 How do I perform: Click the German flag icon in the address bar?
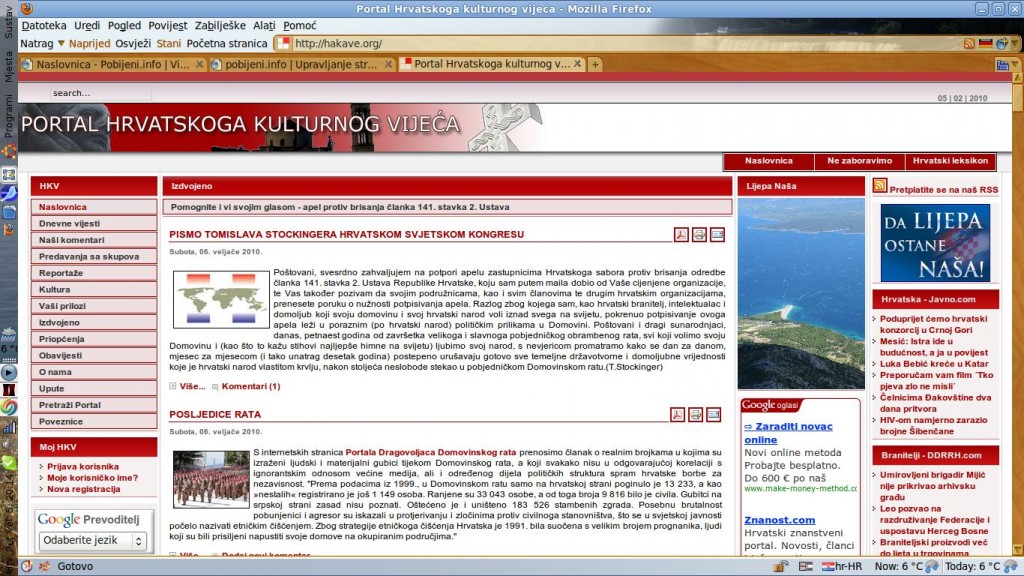tap(985, 43)
